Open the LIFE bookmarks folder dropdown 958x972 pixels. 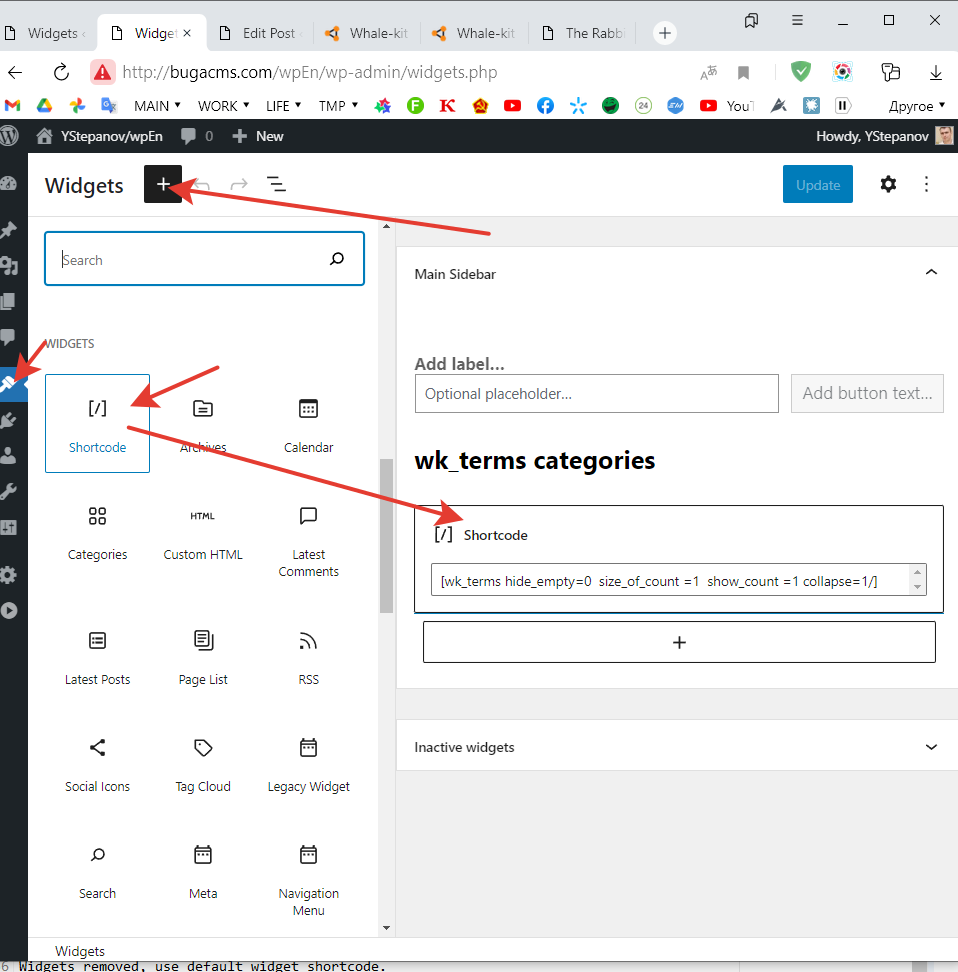click(x=283, y=106)
